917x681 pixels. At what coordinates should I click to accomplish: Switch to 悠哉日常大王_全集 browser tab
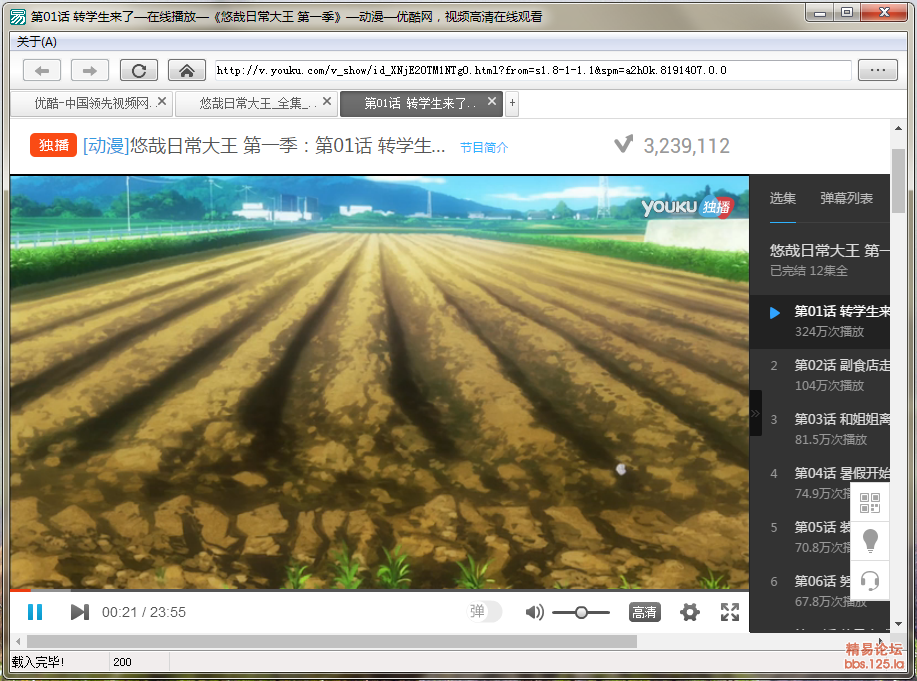pyautogui.click(x=255, y=104)
